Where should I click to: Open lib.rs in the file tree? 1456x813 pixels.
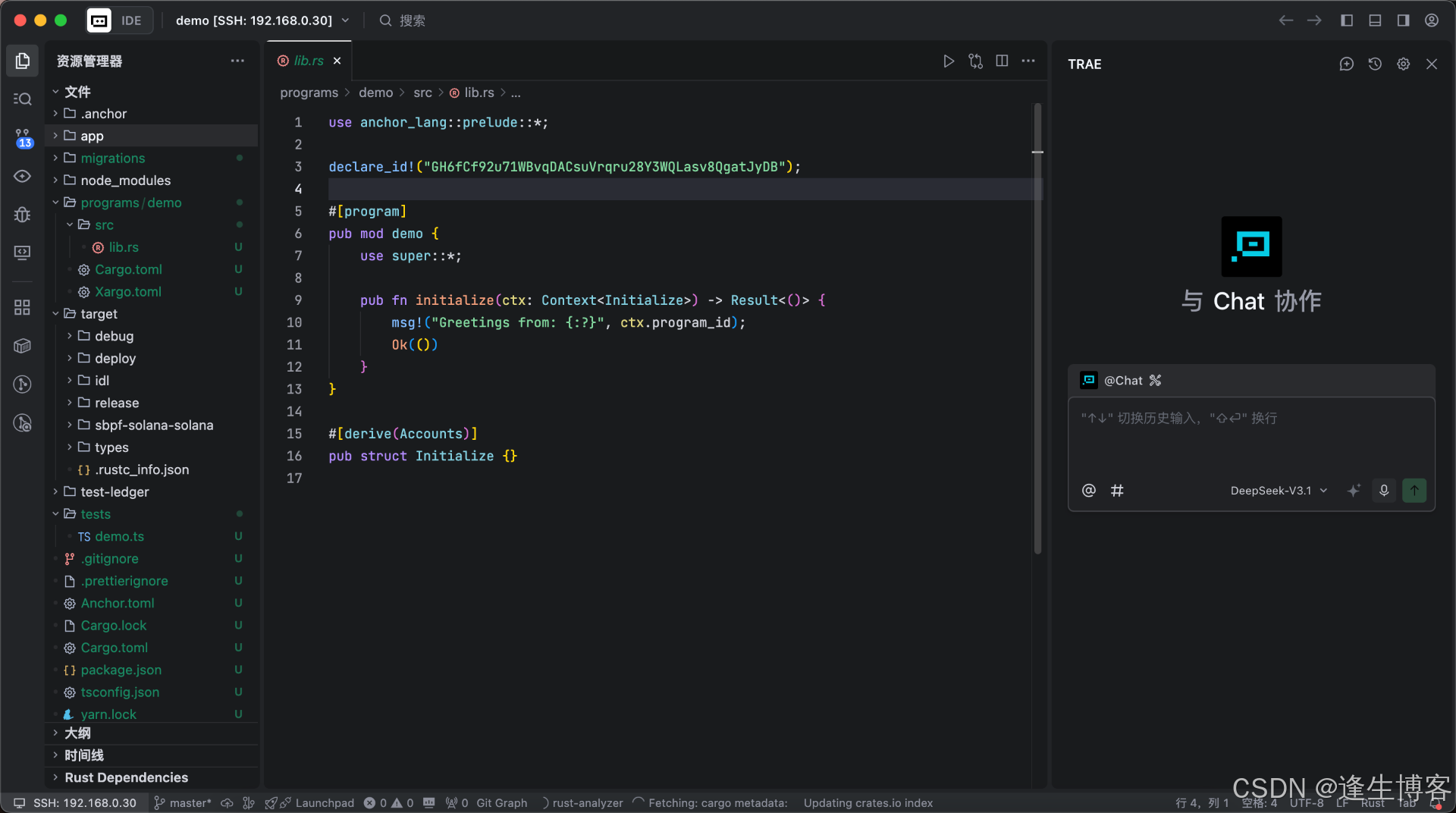coord(152,247)
